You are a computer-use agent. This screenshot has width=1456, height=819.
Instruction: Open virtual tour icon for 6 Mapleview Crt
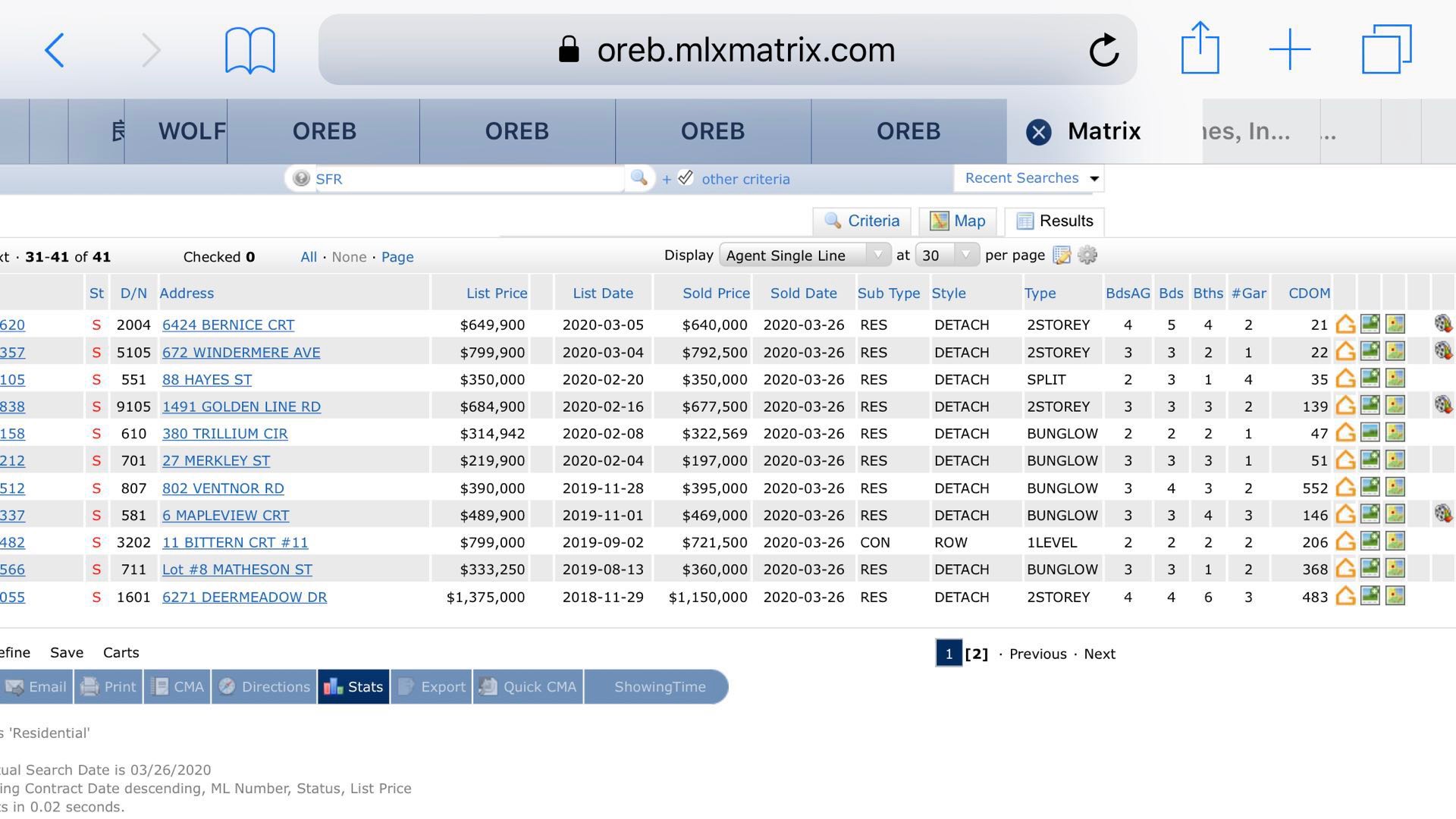click(x=1443, y=514)
